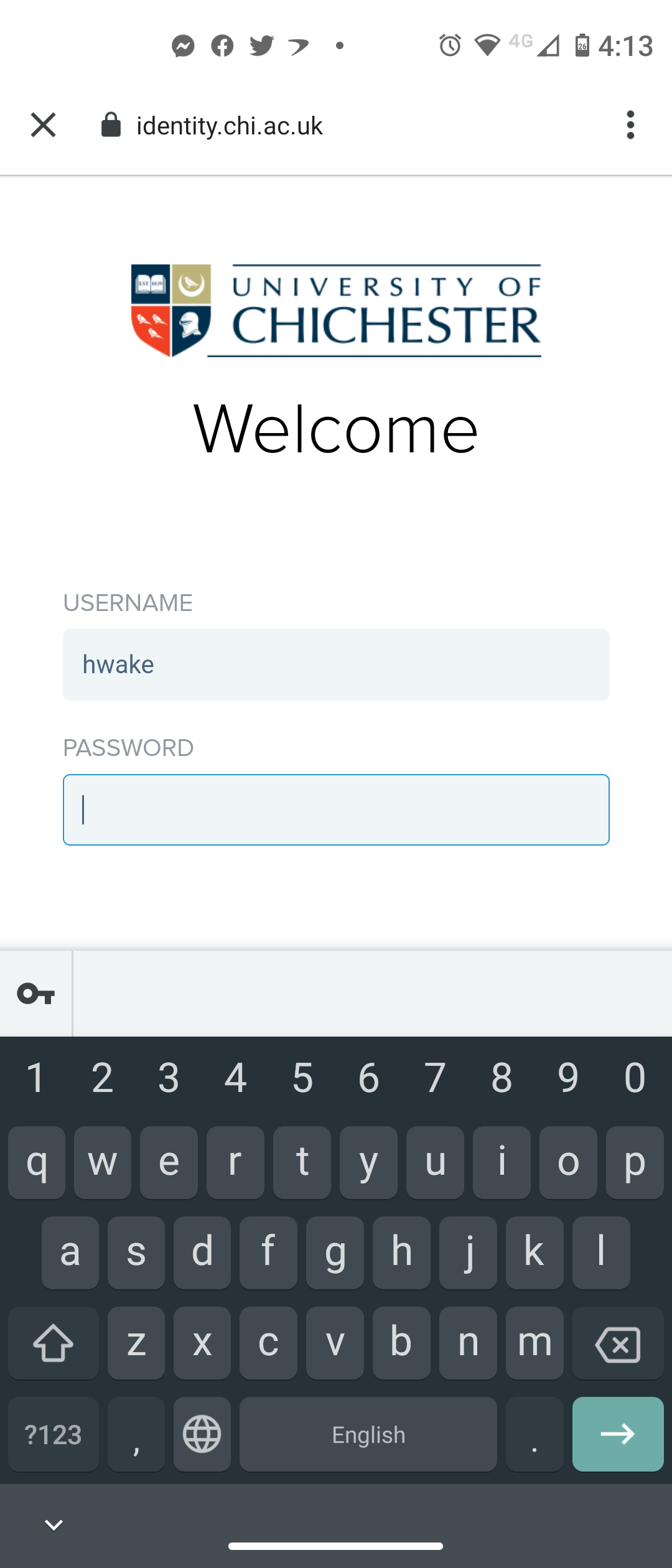Tap the English space bar
Image resolution: width=672 pixels, height=1568 pixels.
[368, 1434]
